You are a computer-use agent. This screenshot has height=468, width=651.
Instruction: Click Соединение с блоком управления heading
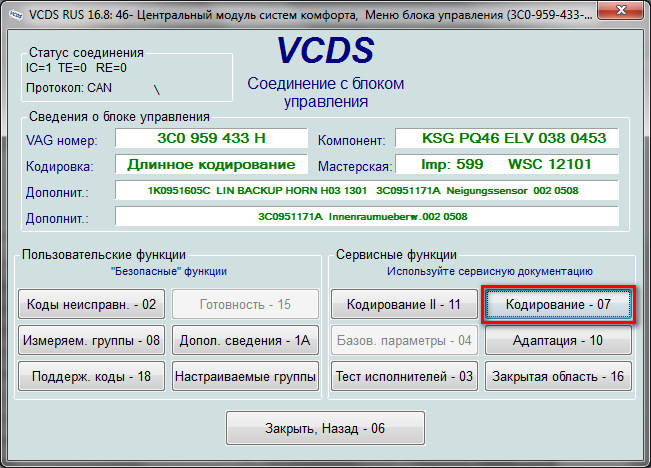pyautogui.click(x=326, y=92)
